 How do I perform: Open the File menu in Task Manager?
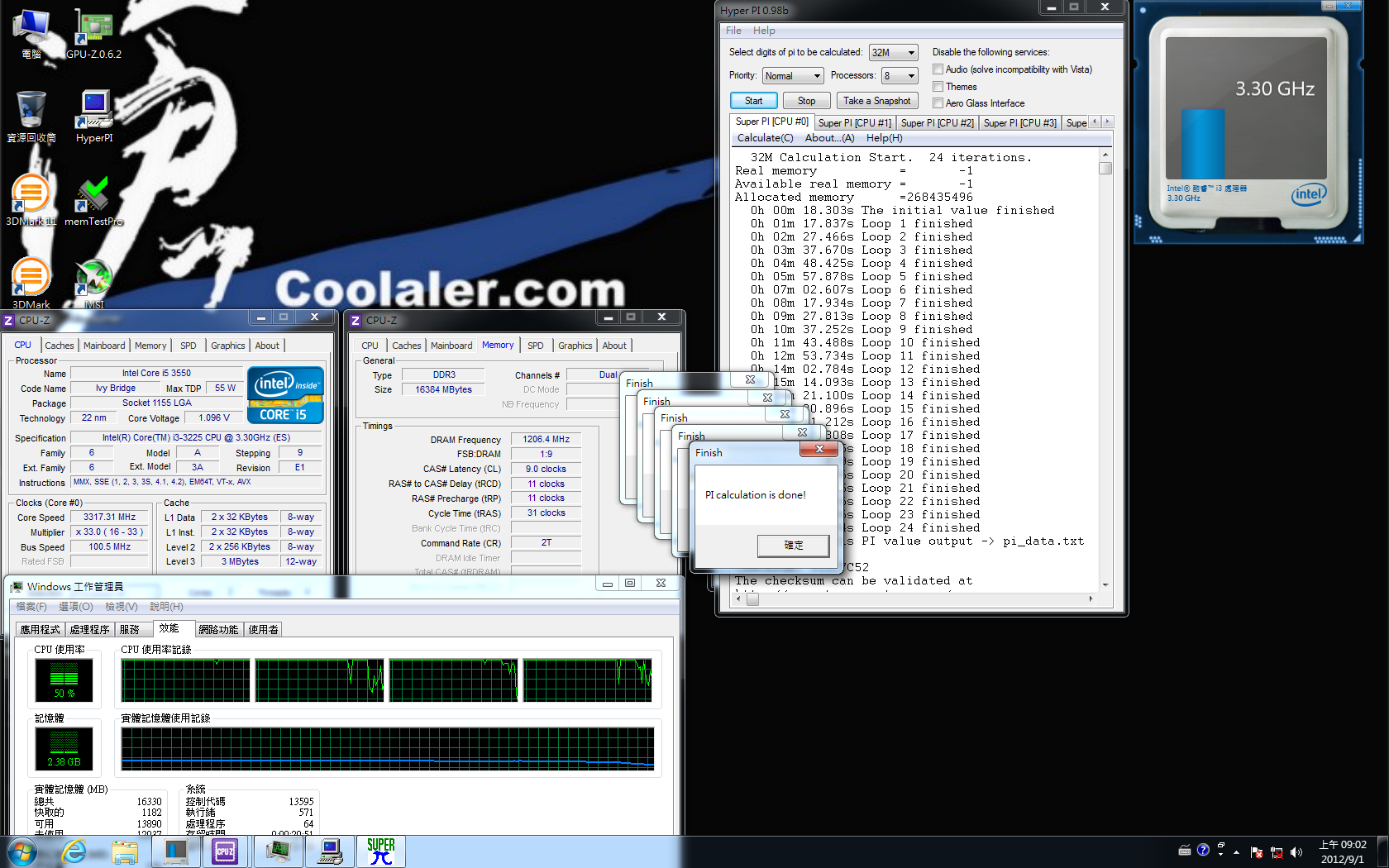pyautogui.click(x=31, y=607)
